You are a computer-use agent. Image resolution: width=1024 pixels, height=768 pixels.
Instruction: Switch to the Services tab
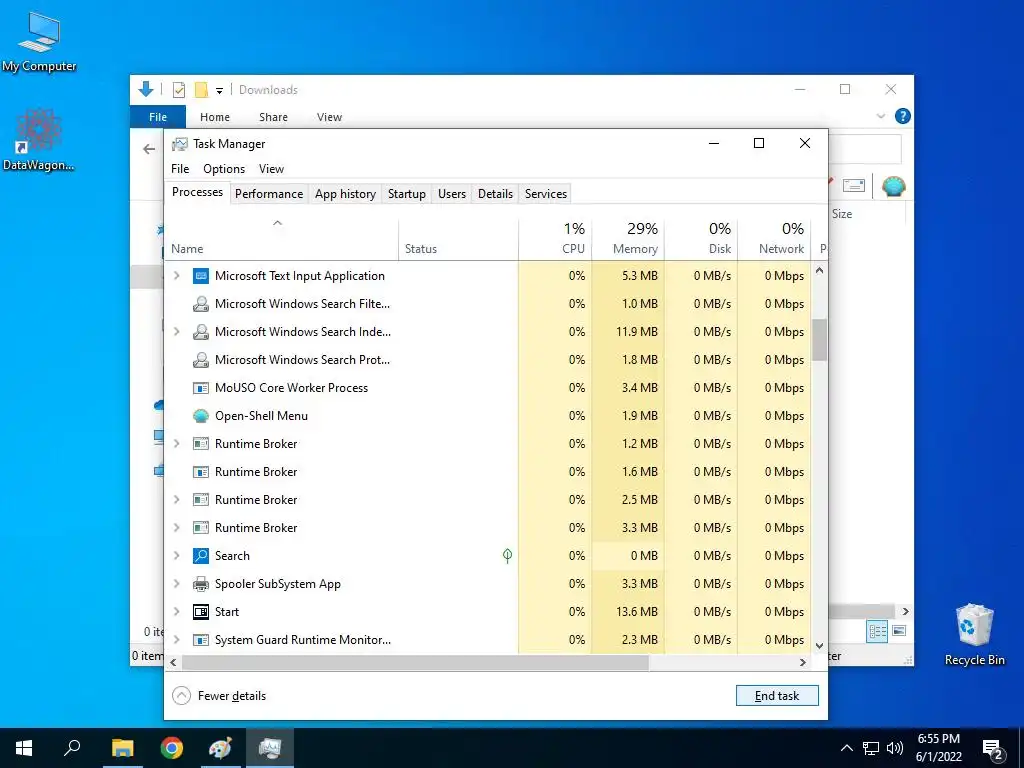coord(546,194)
